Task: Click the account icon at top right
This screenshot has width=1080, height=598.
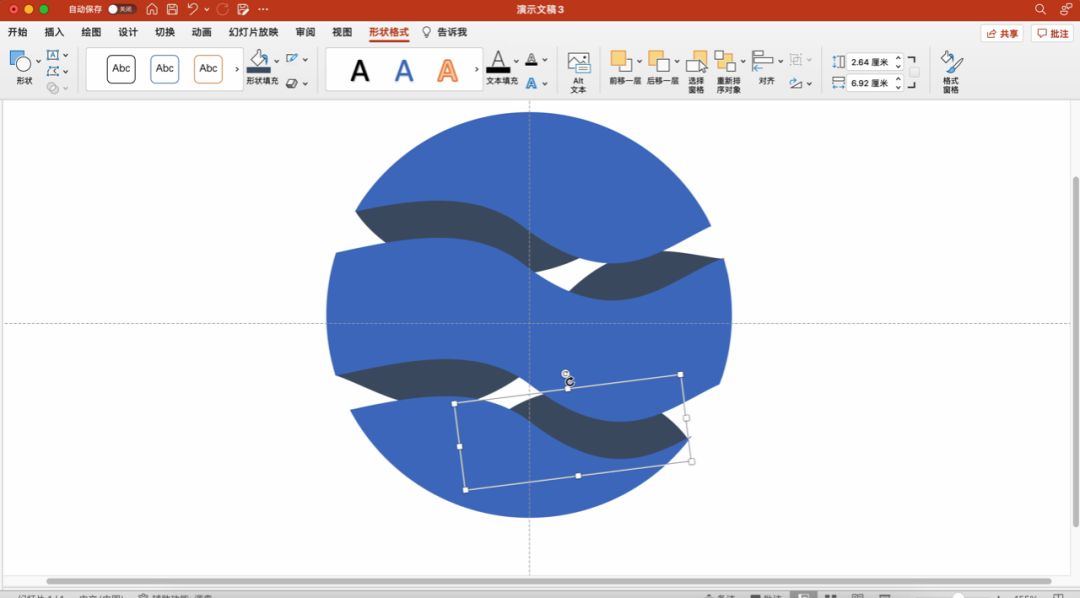Action: pyautogui.click(x=1066, y=9)
